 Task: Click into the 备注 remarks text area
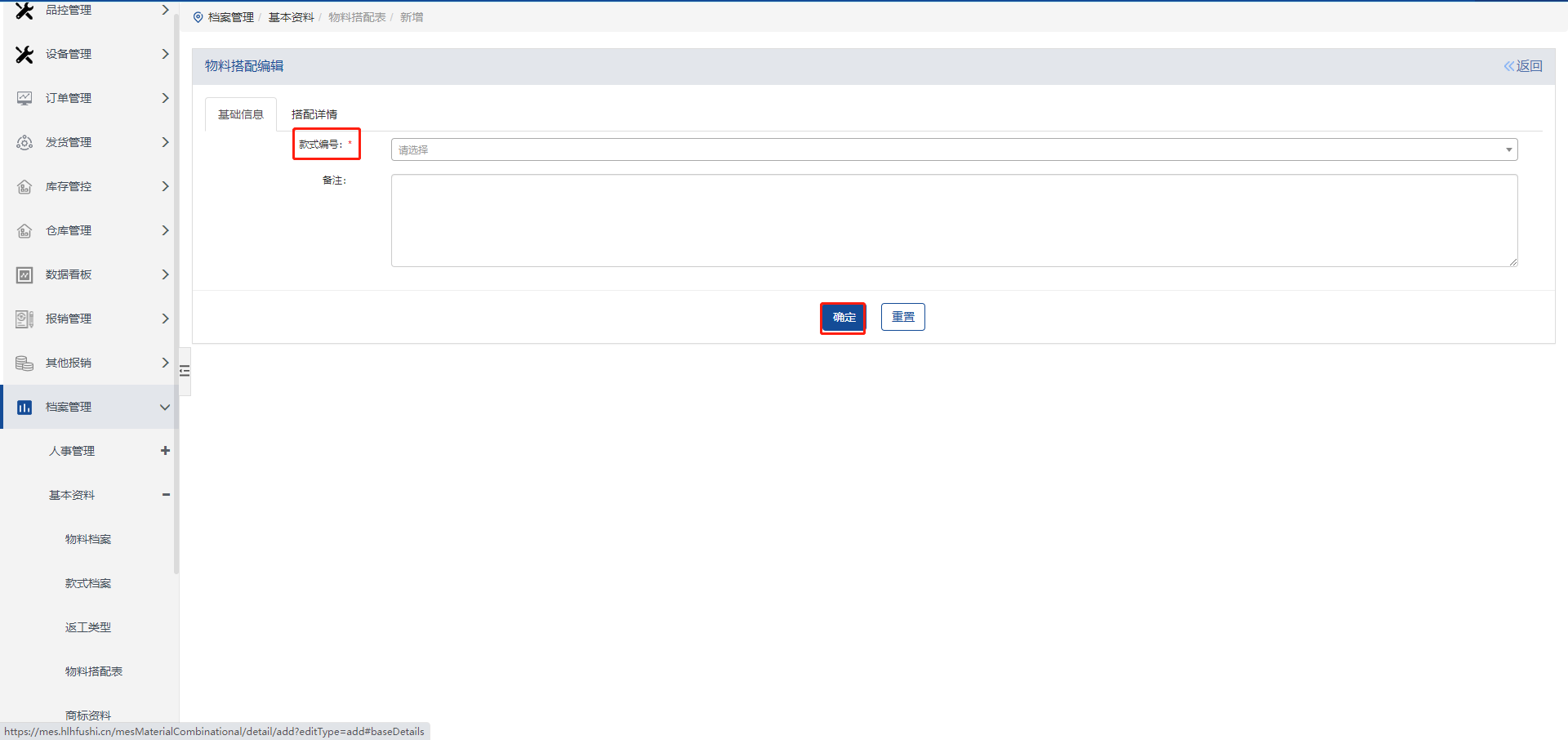pyautogui.click(x=954, y=221)
